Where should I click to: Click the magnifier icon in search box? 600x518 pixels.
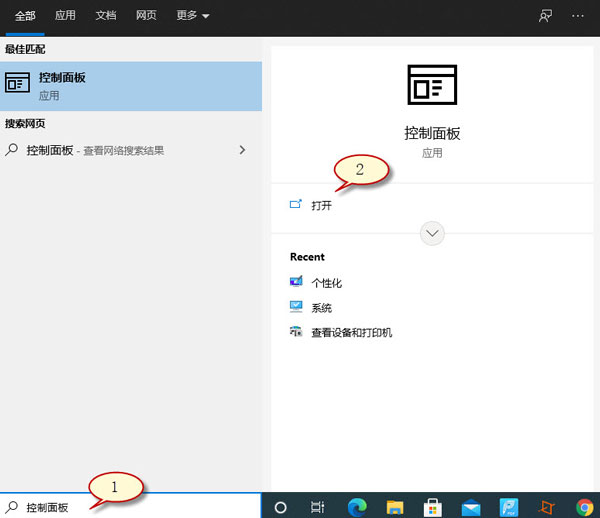tap(11, 507)
